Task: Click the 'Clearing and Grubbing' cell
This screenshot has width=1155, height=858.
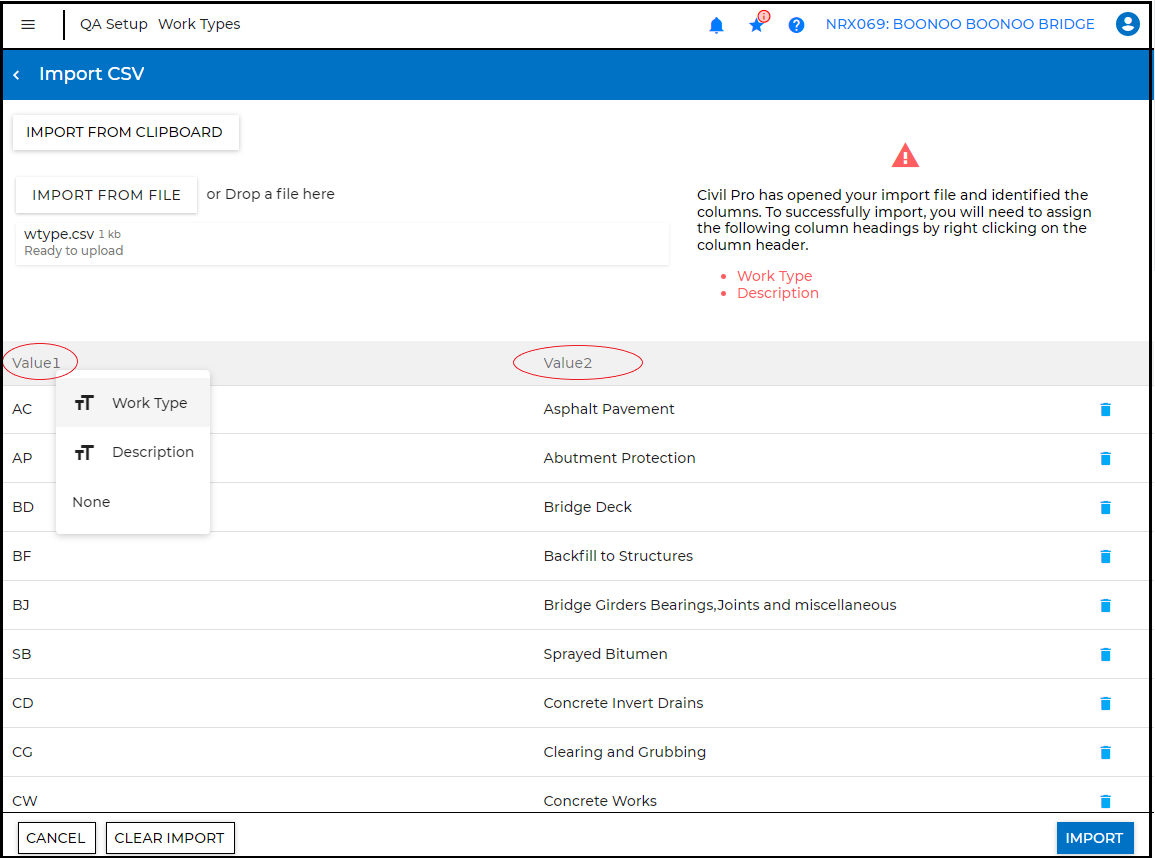Action: coord(625,752)
